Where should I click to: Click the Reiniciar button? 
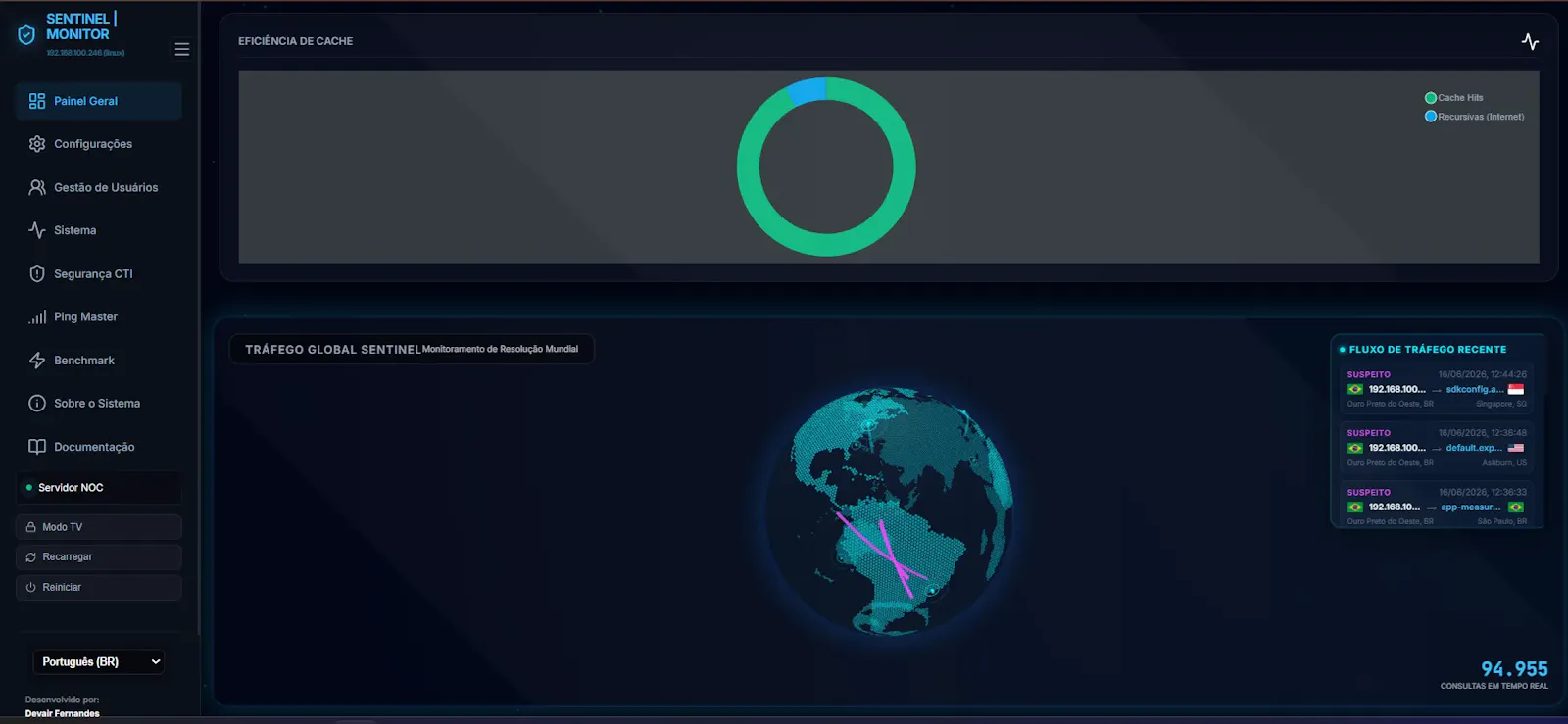click(99, 587)
